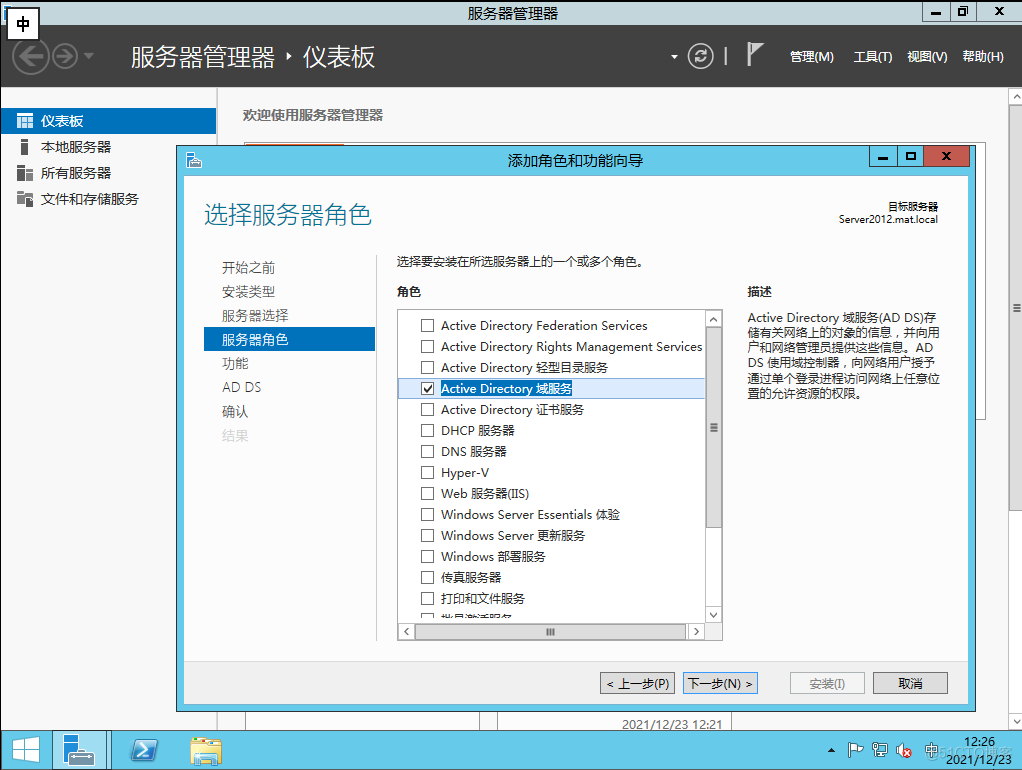This screenshot has width=1022, height=770.
Task: Click the wizard title bar icon
Action: click(194, 160)
